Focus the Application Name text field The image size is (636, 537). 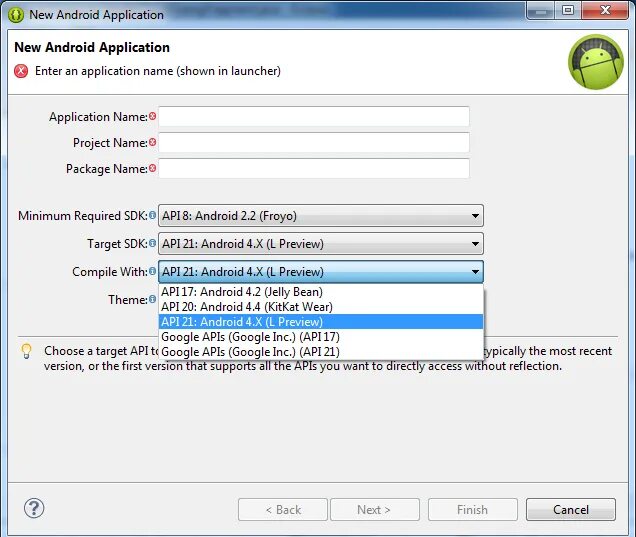click(314, 117)
